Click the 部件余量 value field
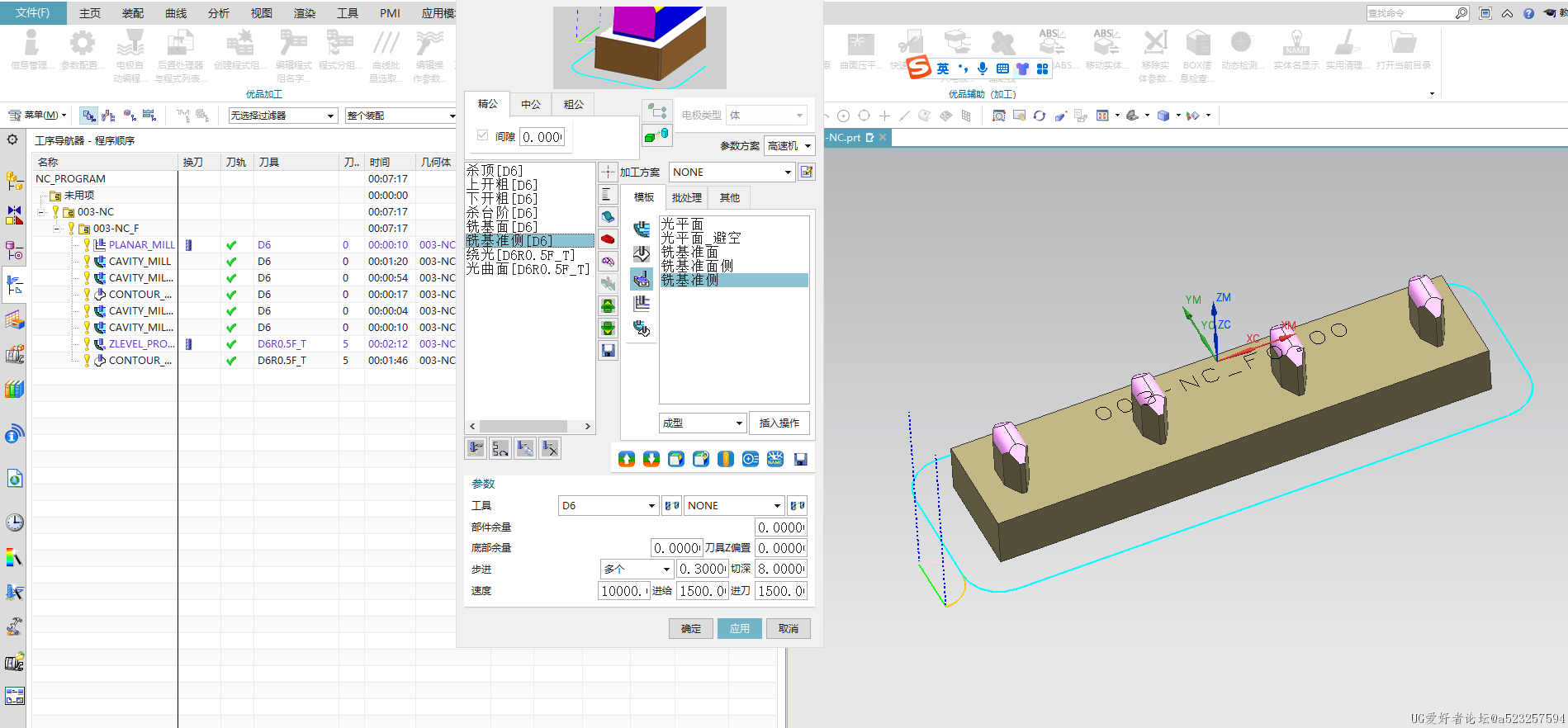This screenshot has width=1568, height=728. 781,527
